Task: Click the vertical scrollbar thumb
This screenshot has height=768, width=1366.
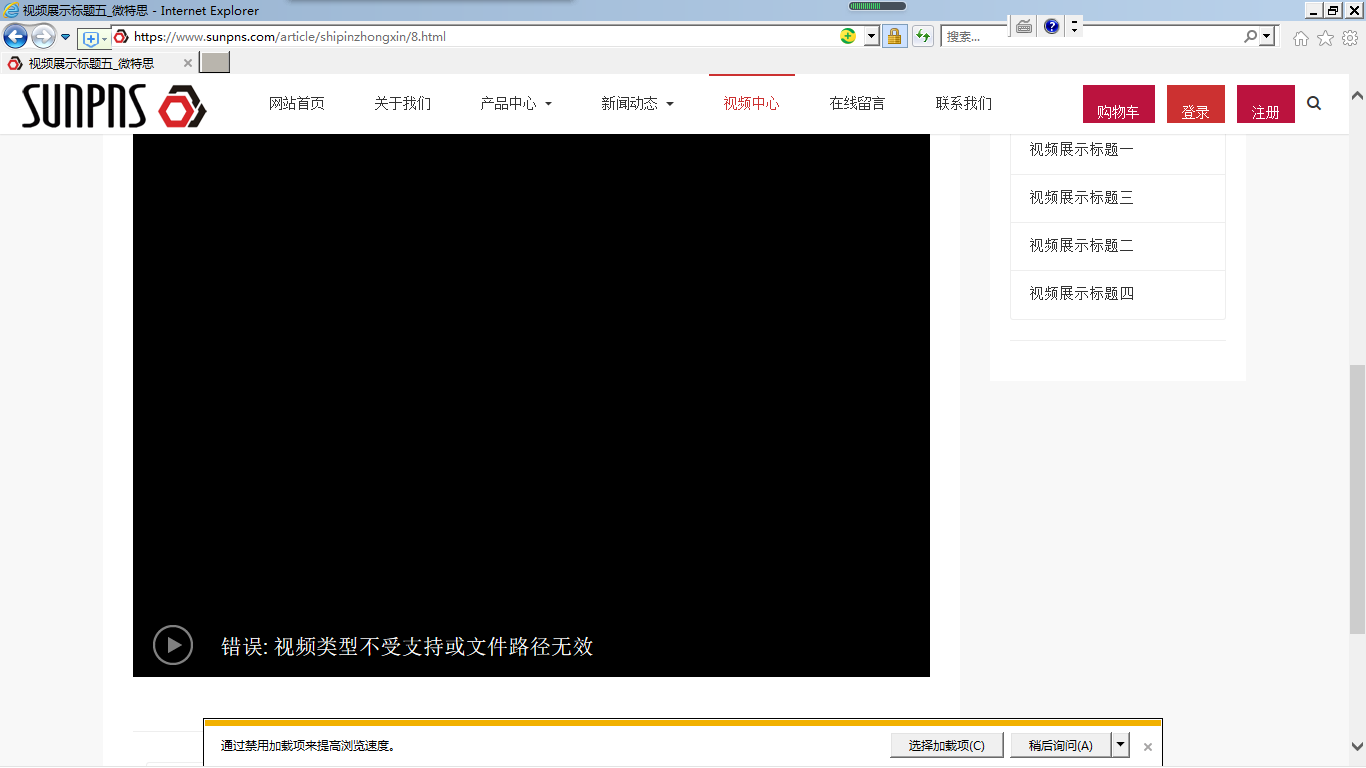Action: coord(1357,499)
